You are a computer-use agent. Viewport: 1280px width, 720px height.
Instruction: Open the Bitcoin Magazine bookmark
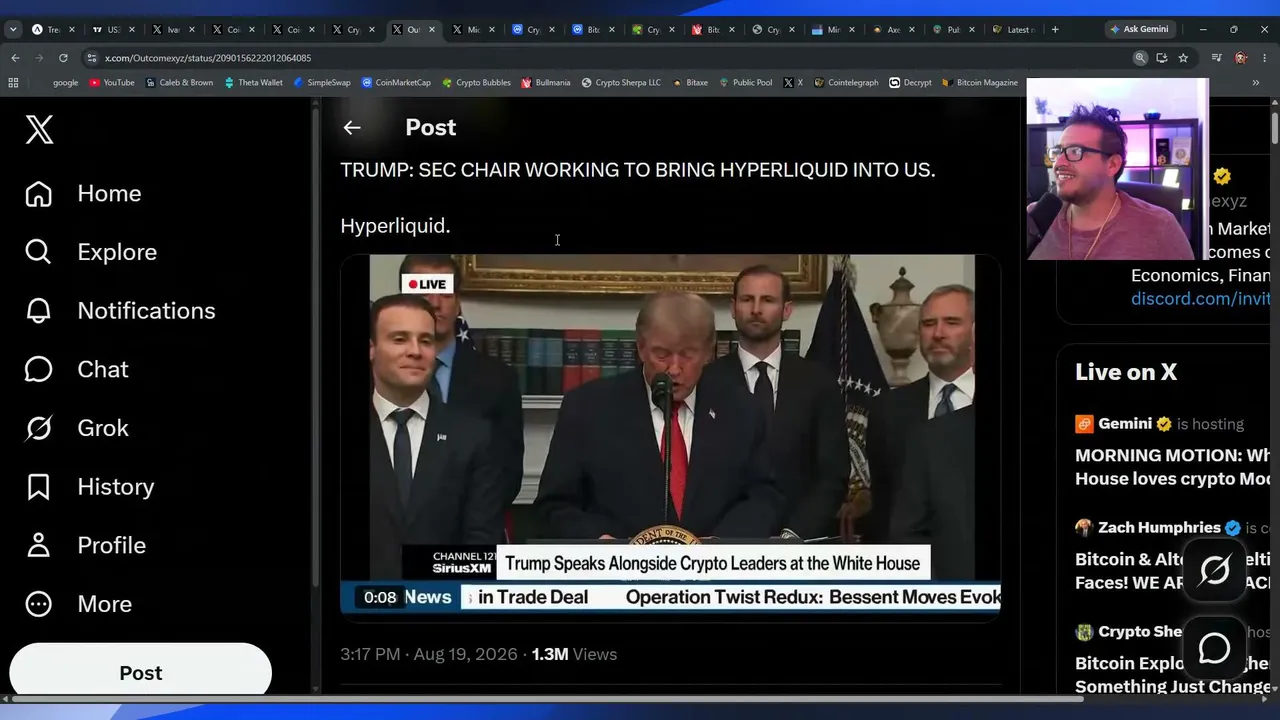[x=980, y=83]
